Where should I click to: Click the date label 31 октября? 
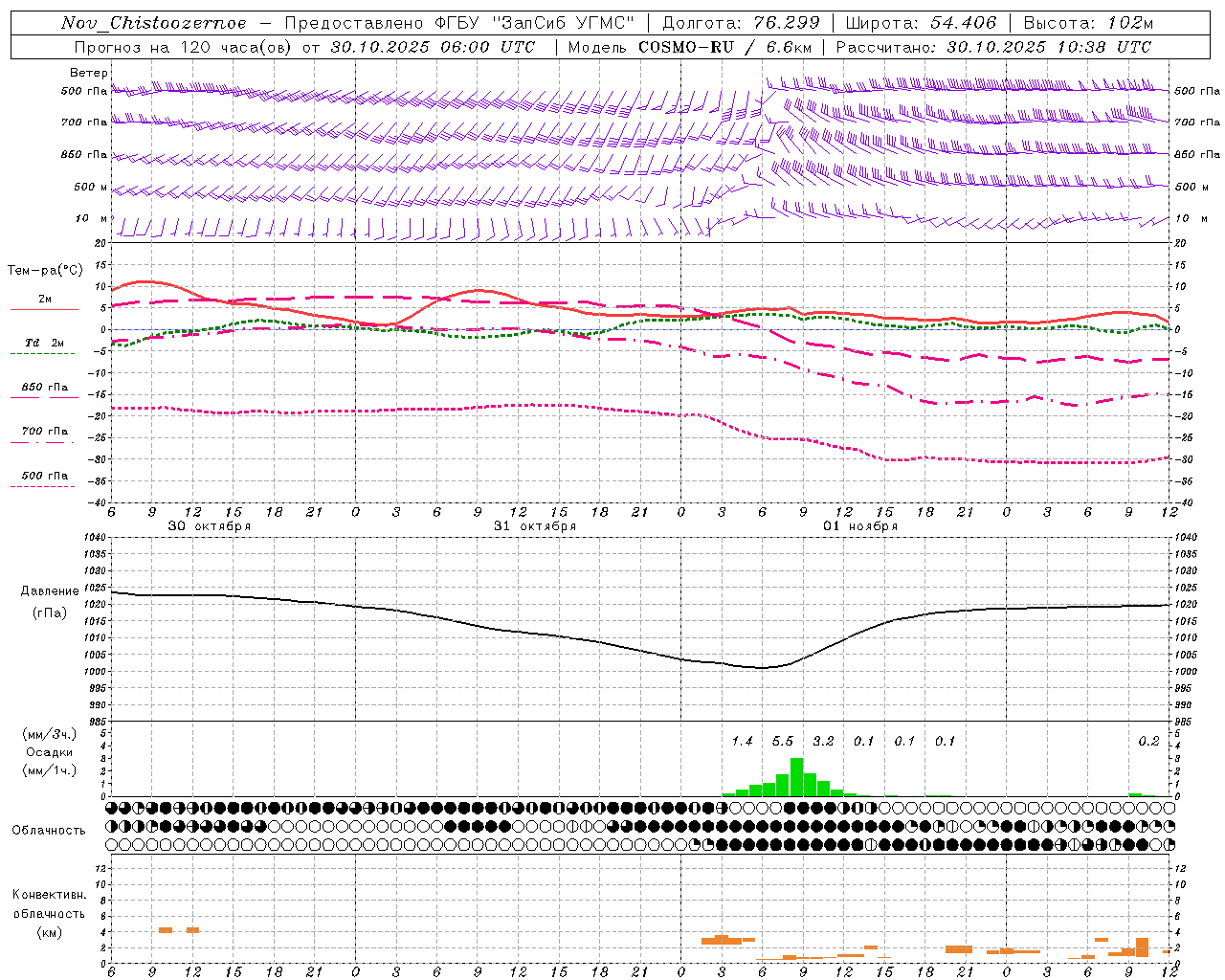535,526
